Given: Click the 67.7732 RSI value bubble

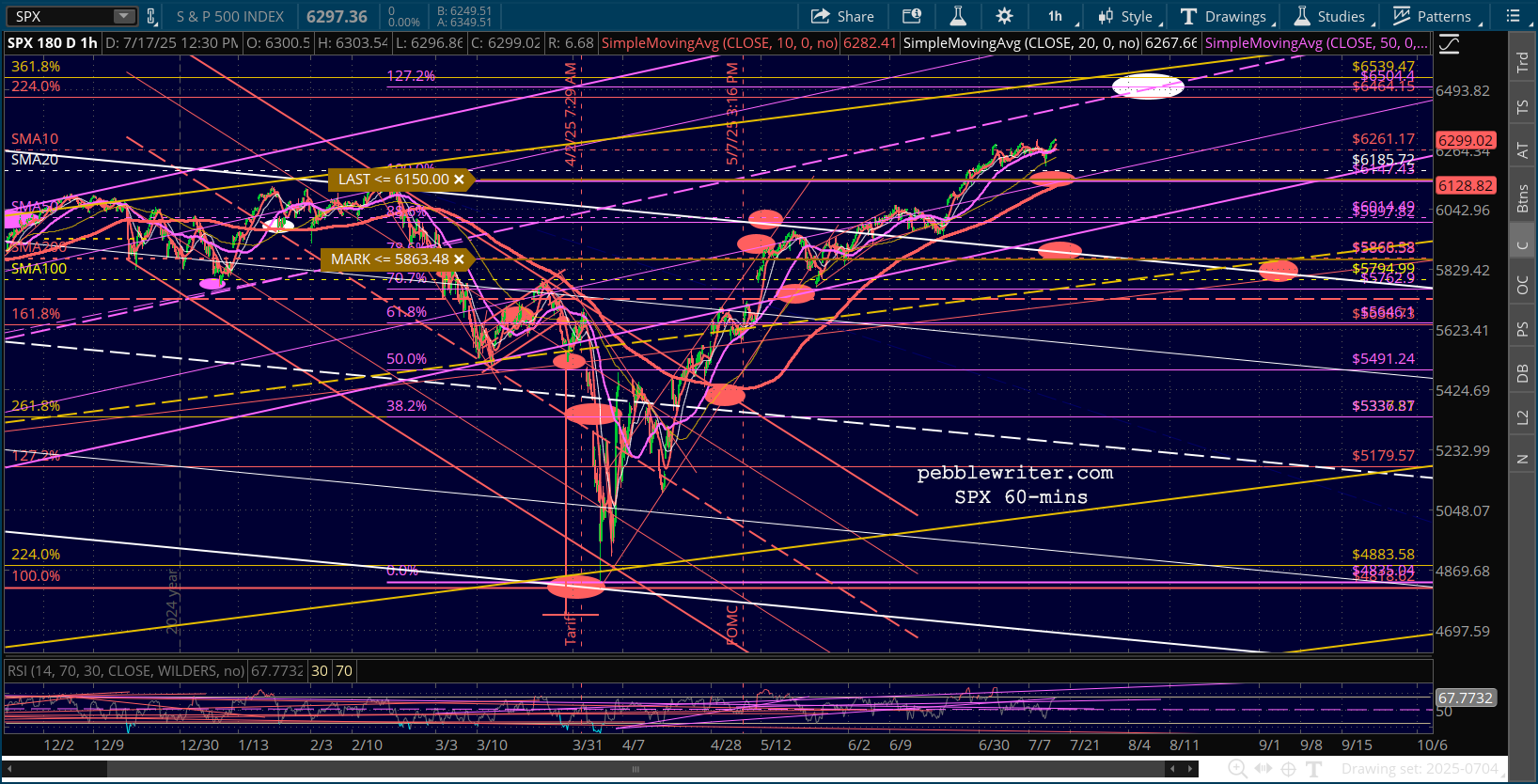Looking at the screenshot, I should 1466,698.
